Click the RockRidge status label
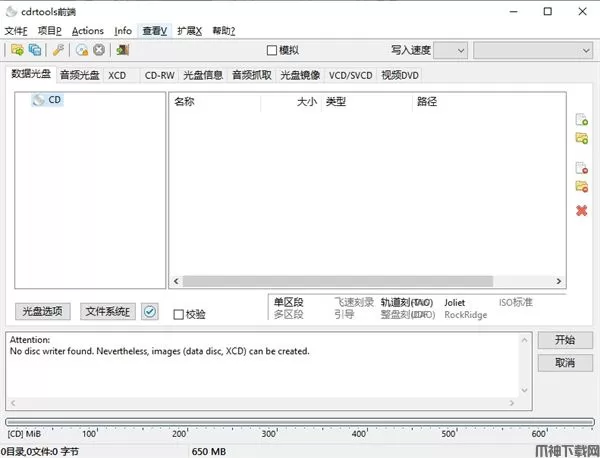600x458 pixels. coord(466,315)
